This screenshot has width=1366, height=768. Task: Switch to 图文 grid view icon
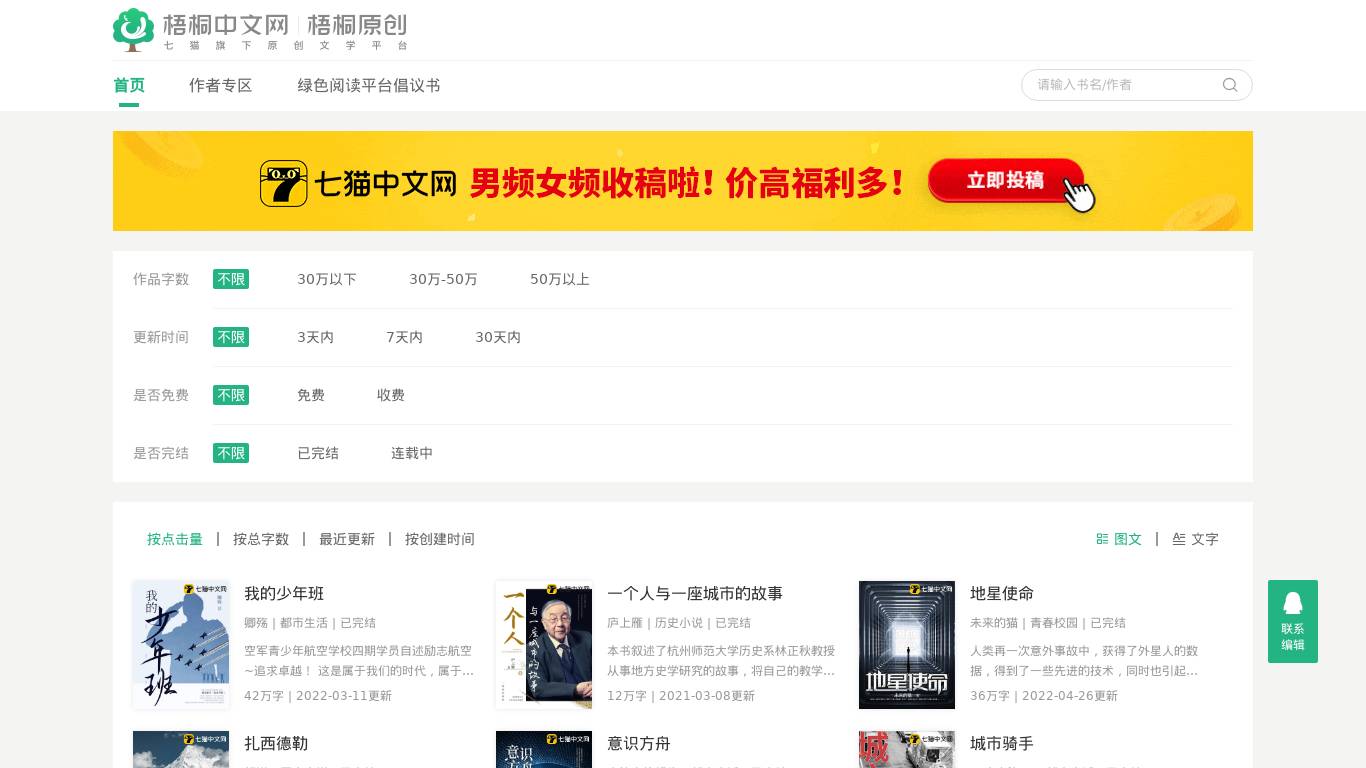click(x=1102, y=539)
